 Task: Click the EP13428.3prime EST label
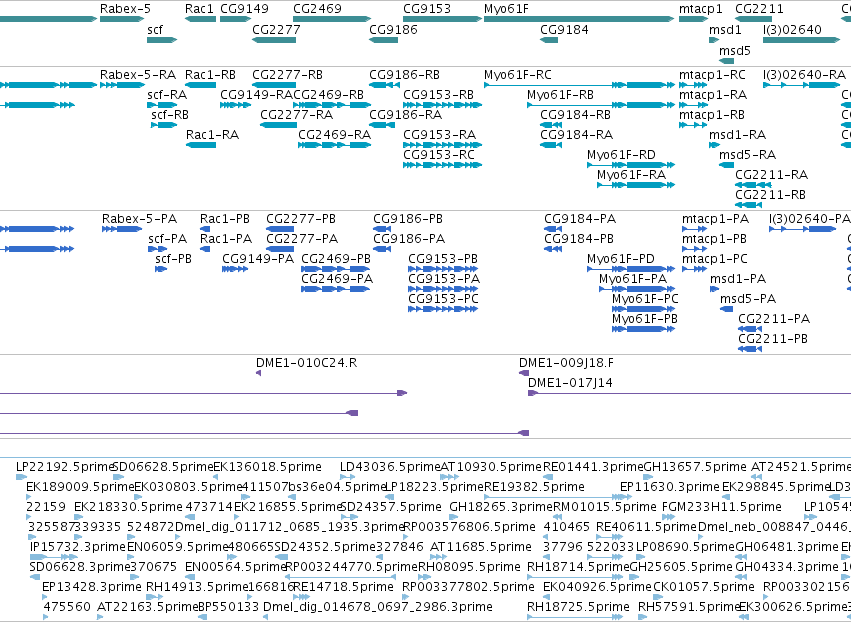tap(92, 587)
